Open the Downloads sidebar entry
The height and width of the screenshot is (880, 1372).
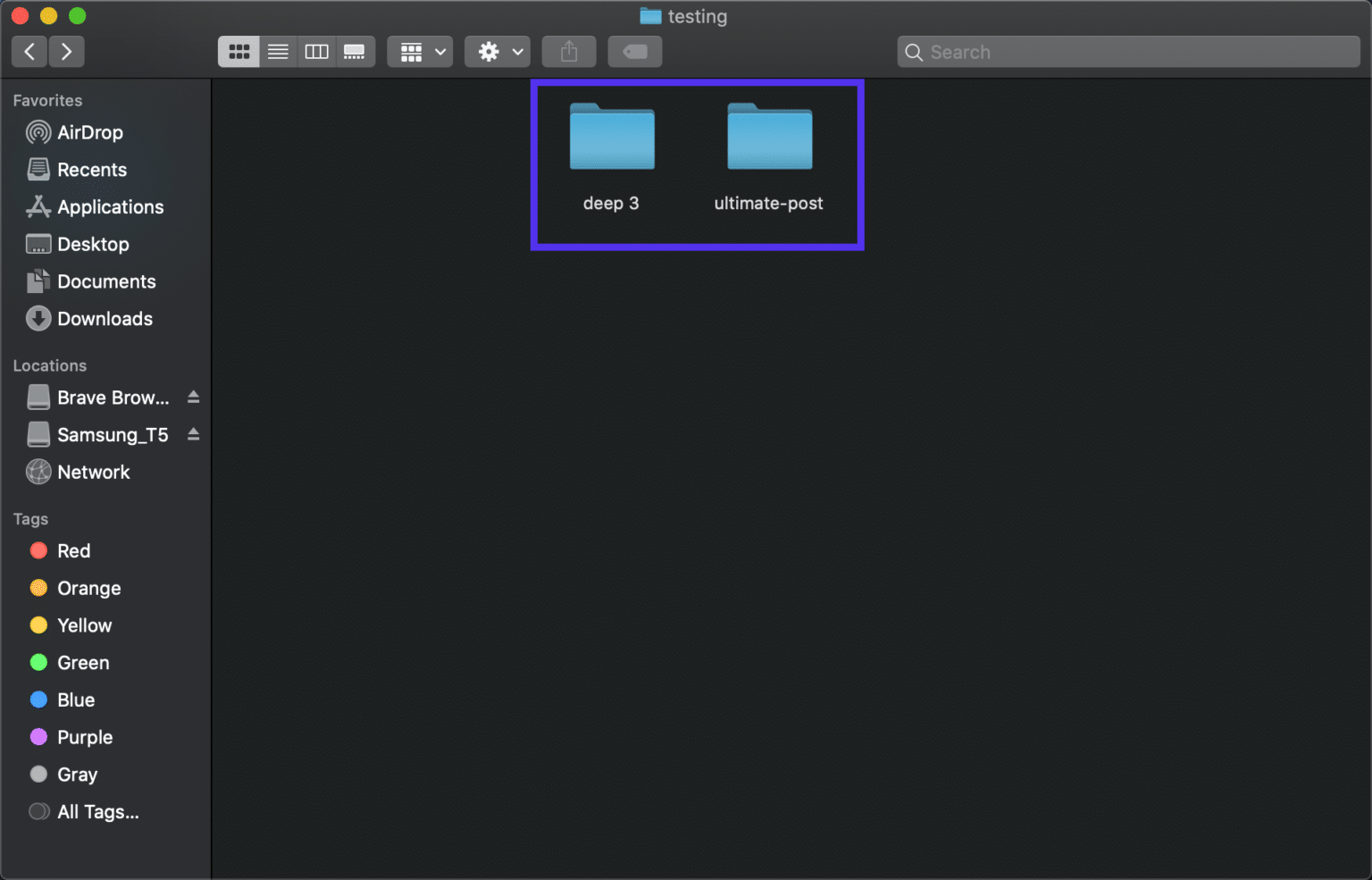point(105,318)
